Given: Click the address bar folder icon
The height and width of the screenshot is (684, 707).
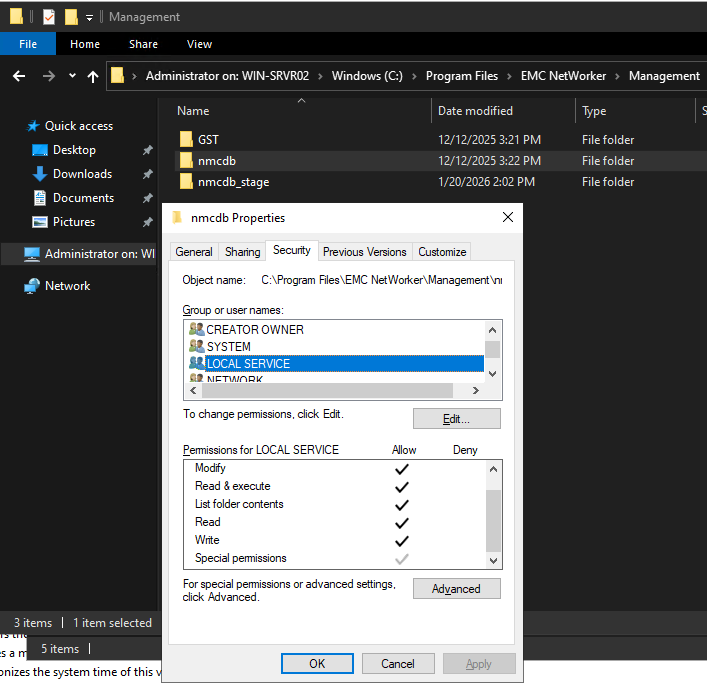Looking at the screenshot, I should click(x=117, y=75).
